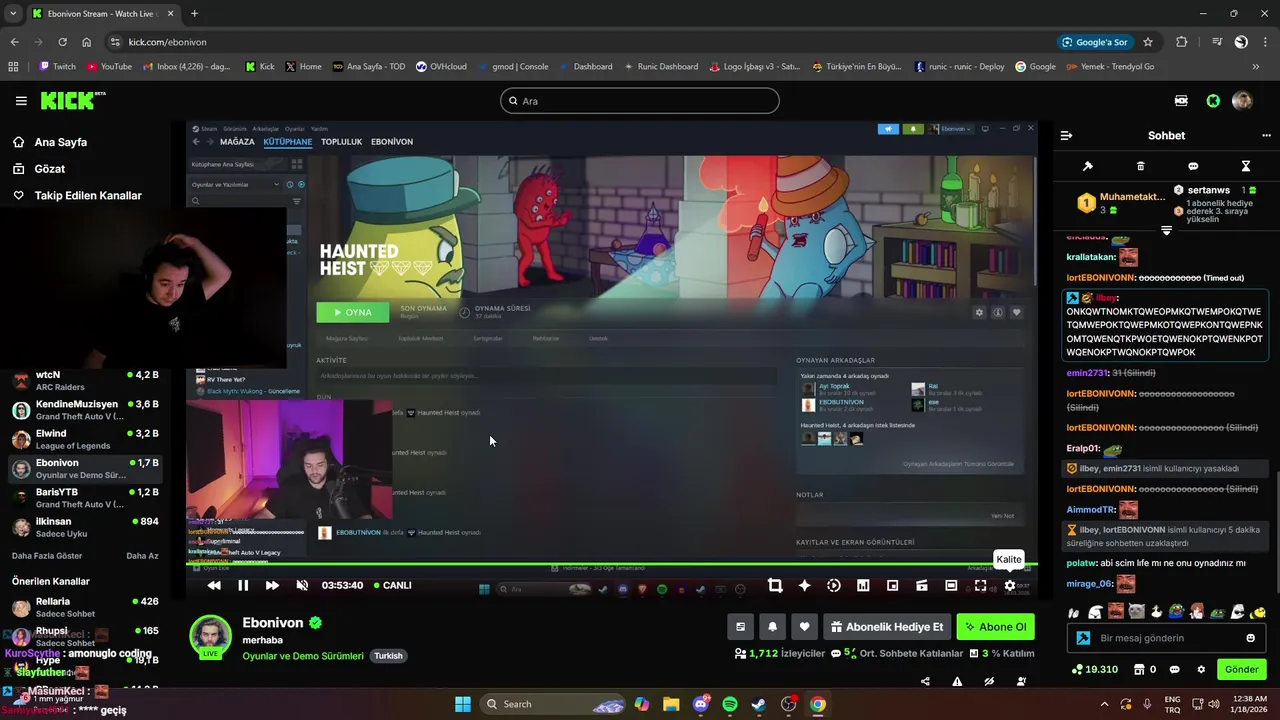This screenshot has width=1280, height=720.
Task: Click the trash clear chat icon
Action: click(x=1141, y=166)
